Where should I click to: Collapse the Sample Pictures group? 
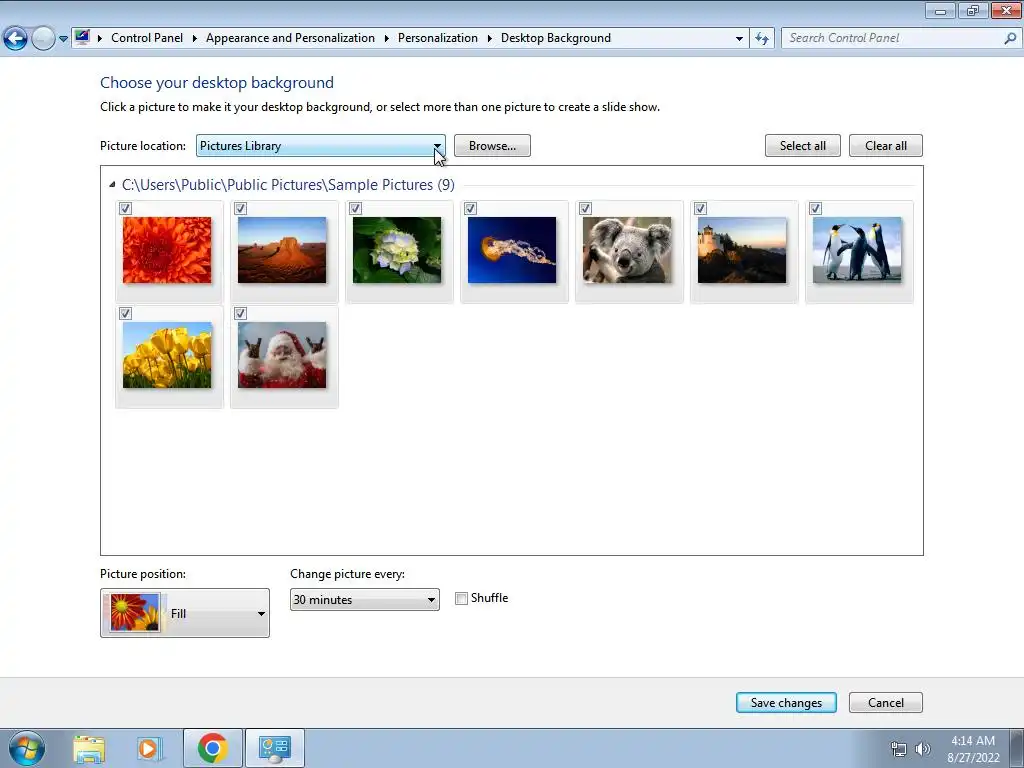[x=112, y=185]
